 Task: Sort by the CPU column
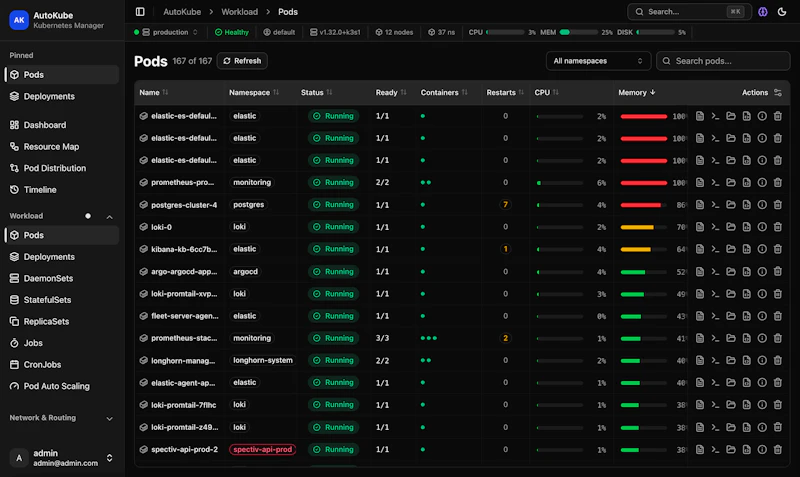(x=546, y=92)
